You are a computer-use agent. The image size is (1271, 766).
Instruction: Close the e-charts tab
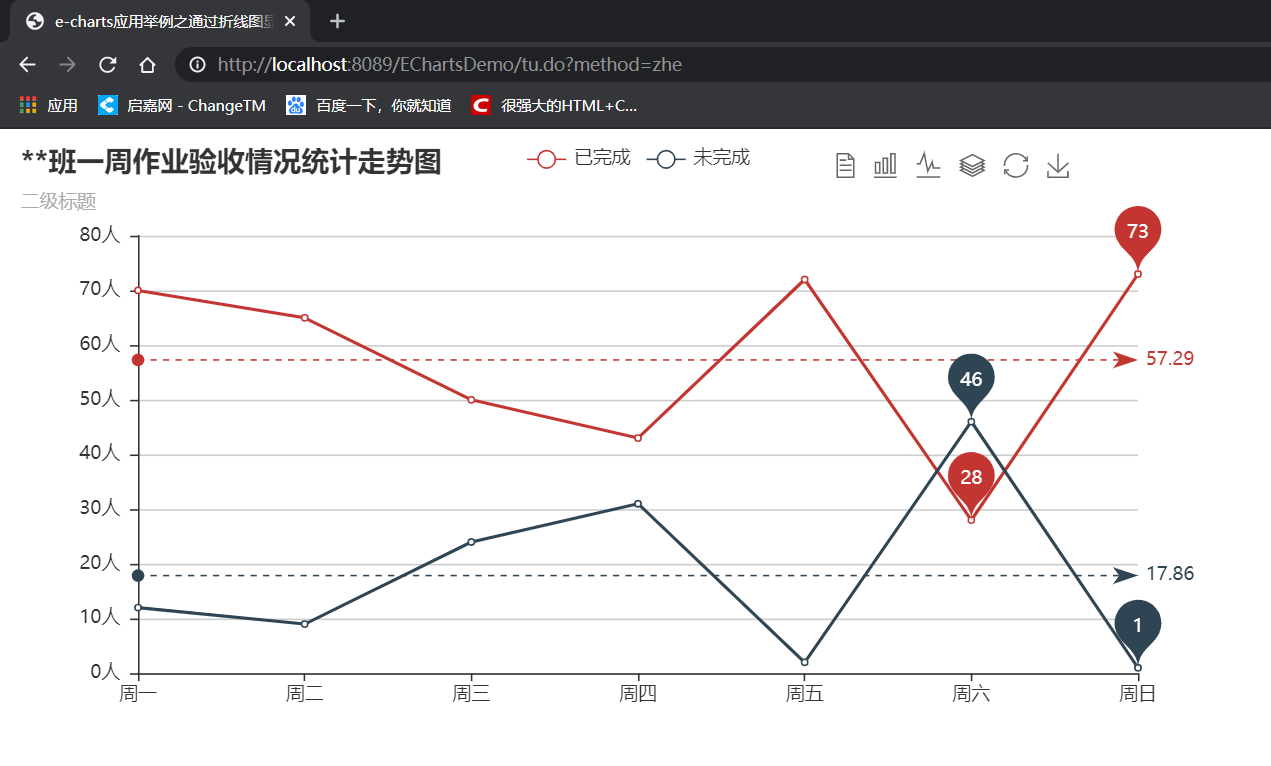tap(290, 21)
